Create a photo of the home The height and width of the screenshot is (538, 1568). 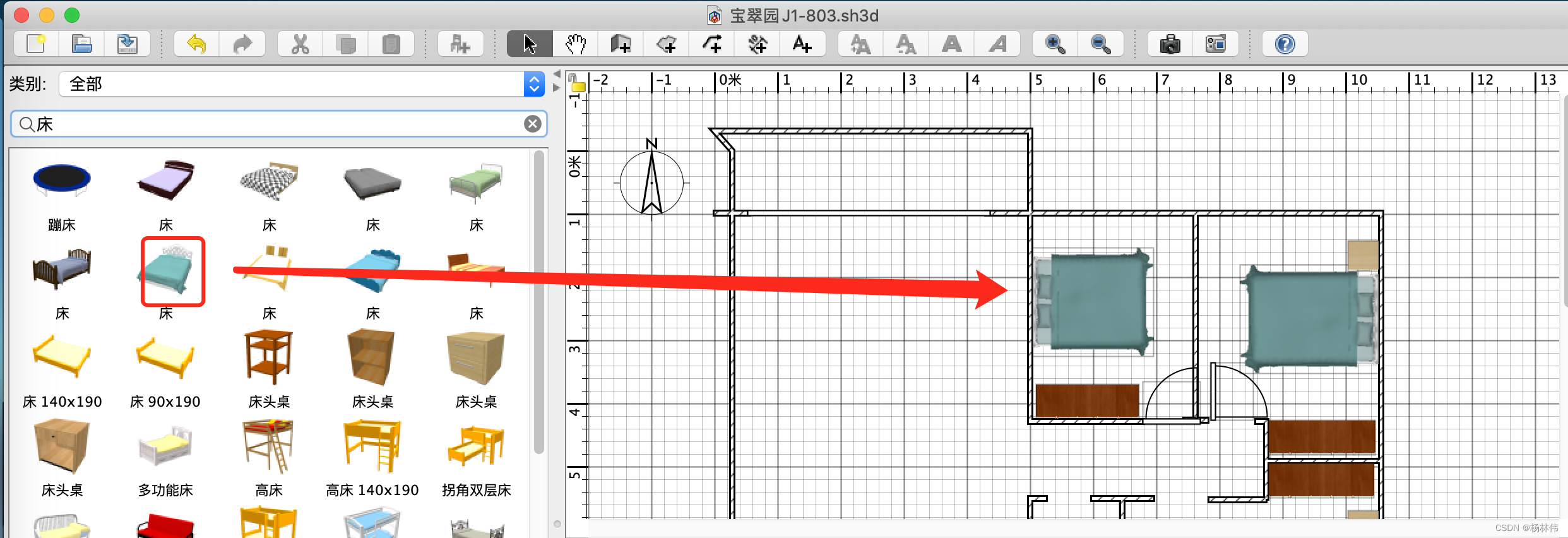click(x=1170, y=44)
